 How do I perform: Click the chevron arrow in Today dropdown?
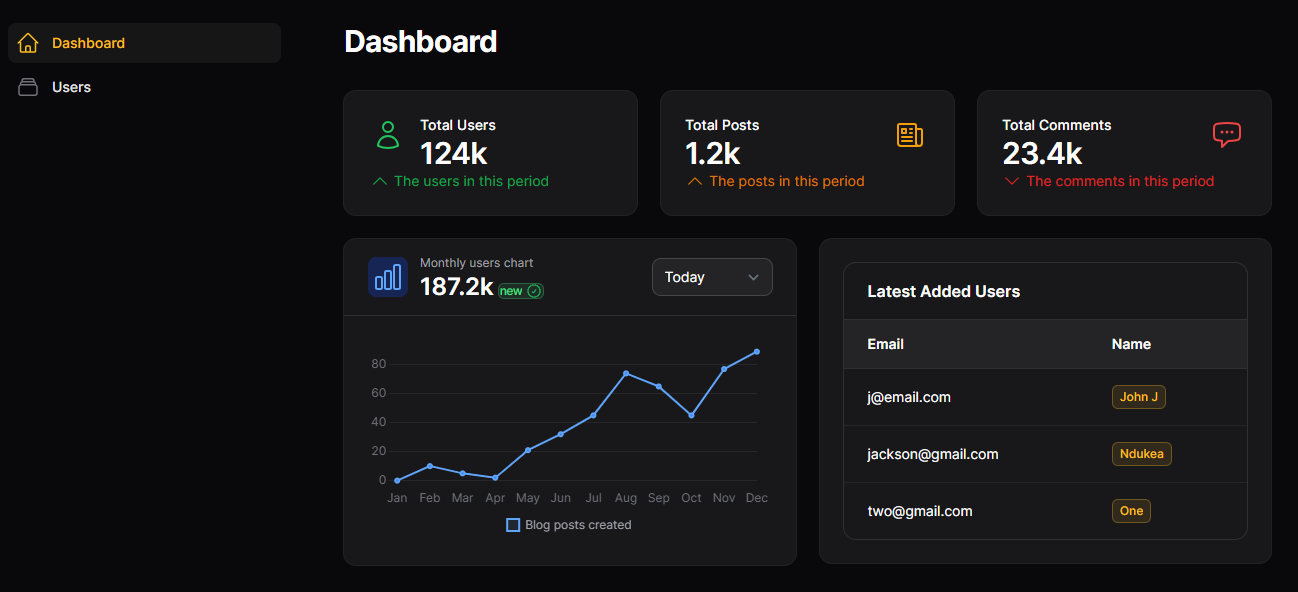pyautogui.click(x=753, y=278)
